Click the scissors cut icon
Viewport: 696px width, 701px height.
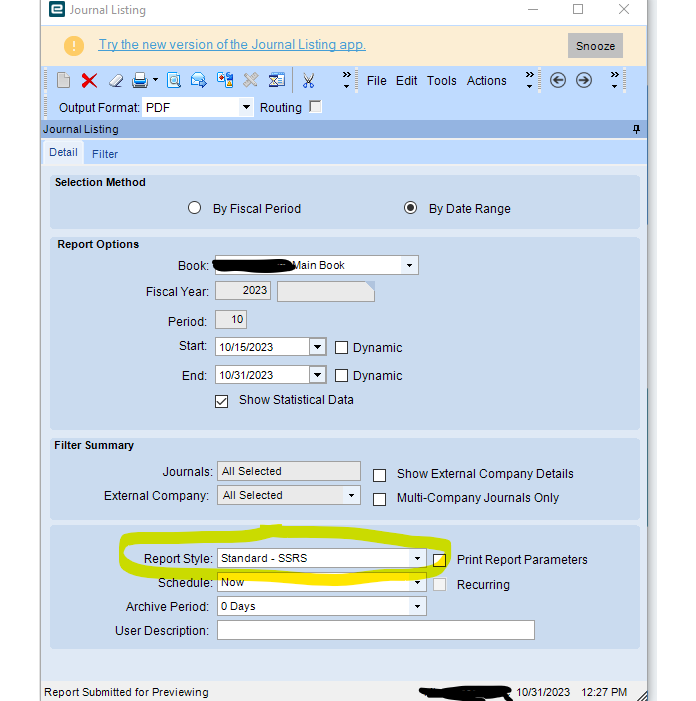tap(308, 80)
